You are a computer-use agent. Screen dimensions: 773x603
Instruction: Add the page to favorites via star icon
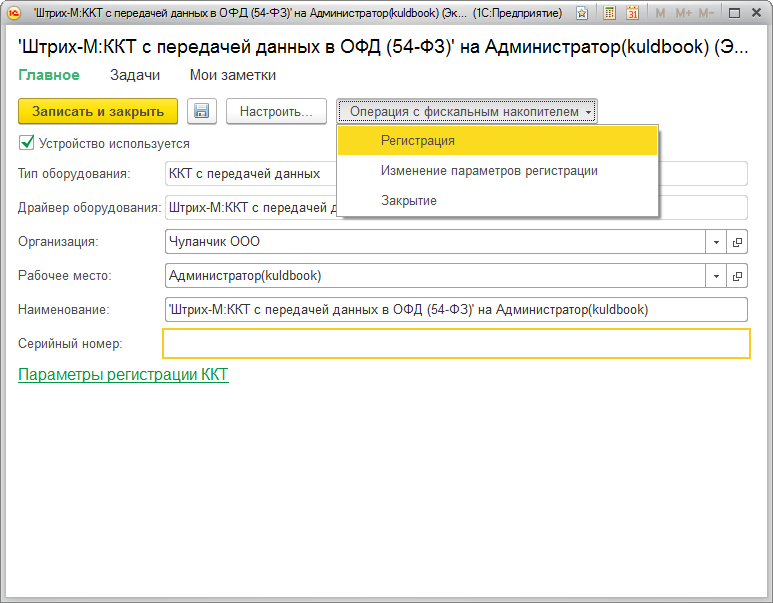coord(581,14)
